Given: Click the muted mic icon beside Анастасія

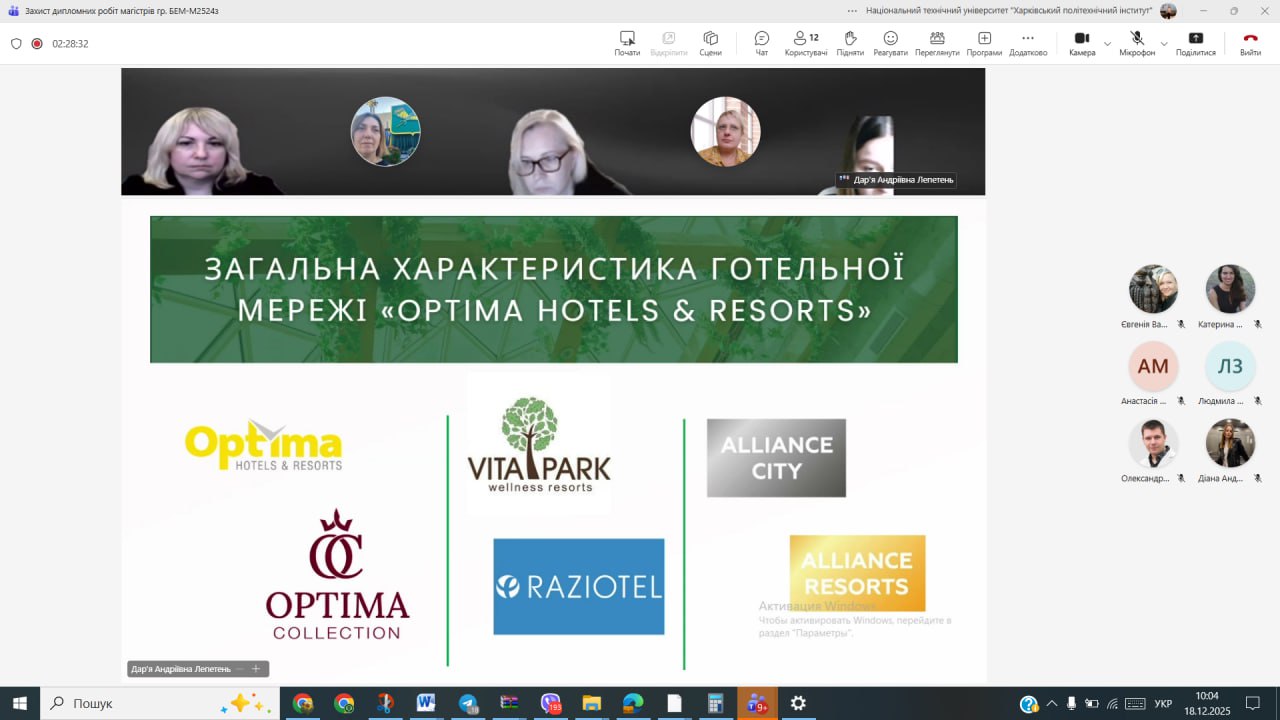Looking at the screenshot, I should pyautogui.click(x=1181, y=401).
